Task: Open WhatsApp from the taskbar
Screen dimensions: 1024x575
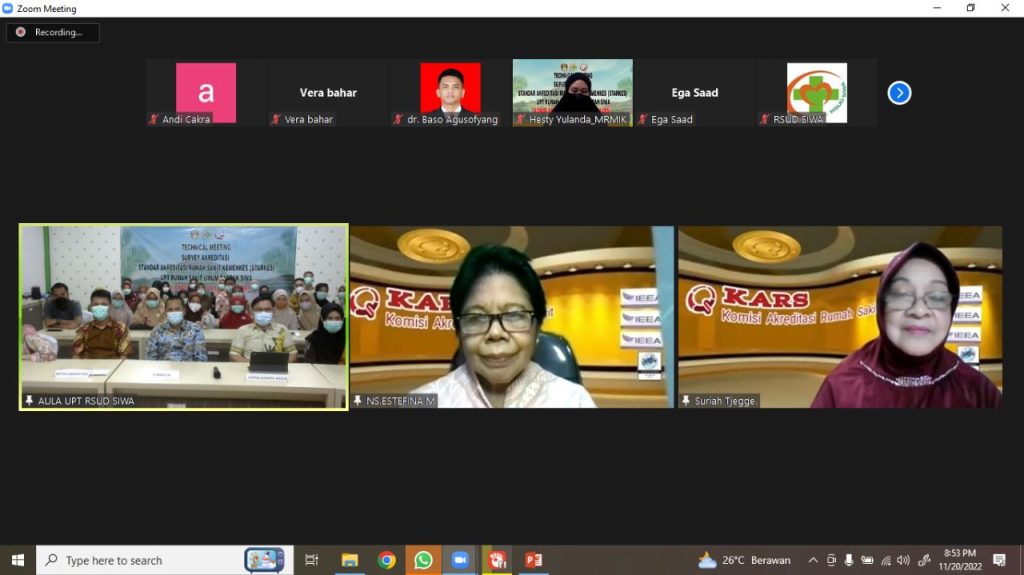Action: point(423,560)
